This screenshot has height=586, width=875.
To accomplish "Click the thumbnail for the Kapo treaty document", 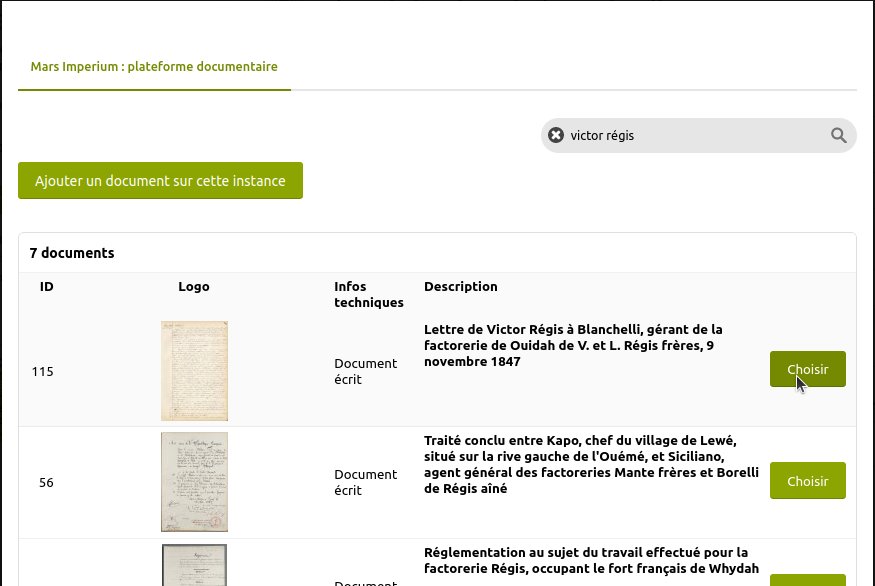I will click(x=194, y=482).
